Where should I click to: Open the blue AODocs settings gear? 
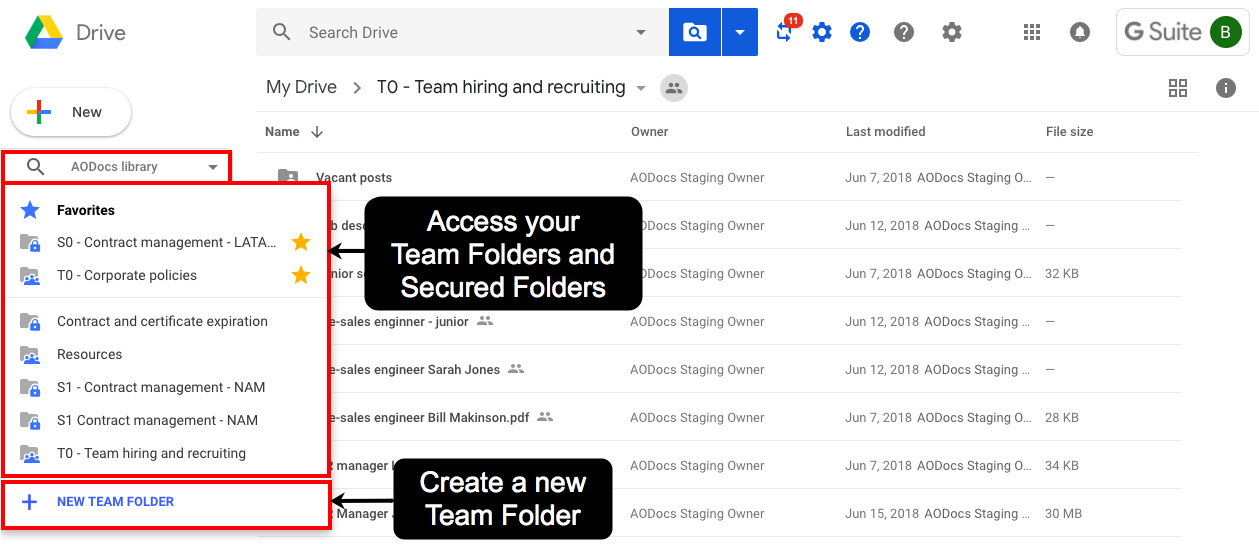822,32
